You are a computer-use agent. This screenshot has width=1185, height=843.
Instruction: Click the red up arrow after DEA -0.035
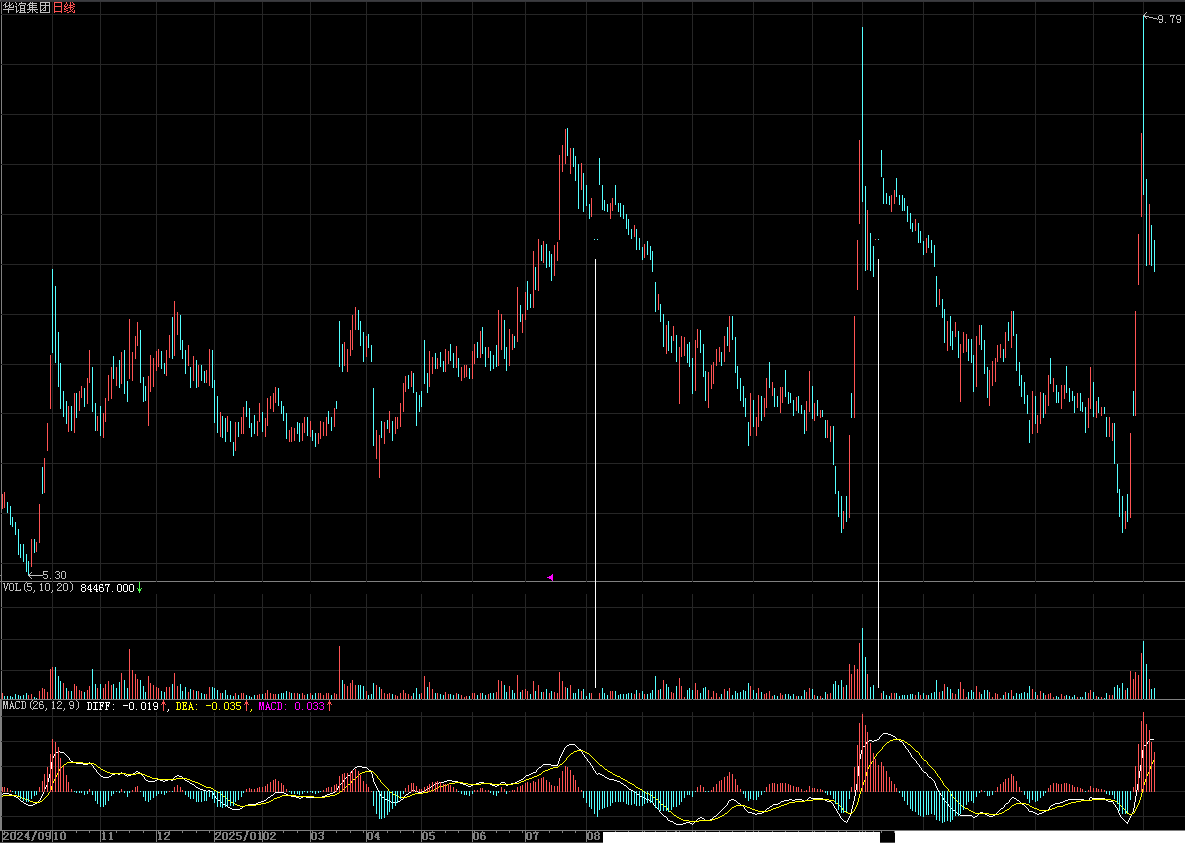click(x=246, y=705)
